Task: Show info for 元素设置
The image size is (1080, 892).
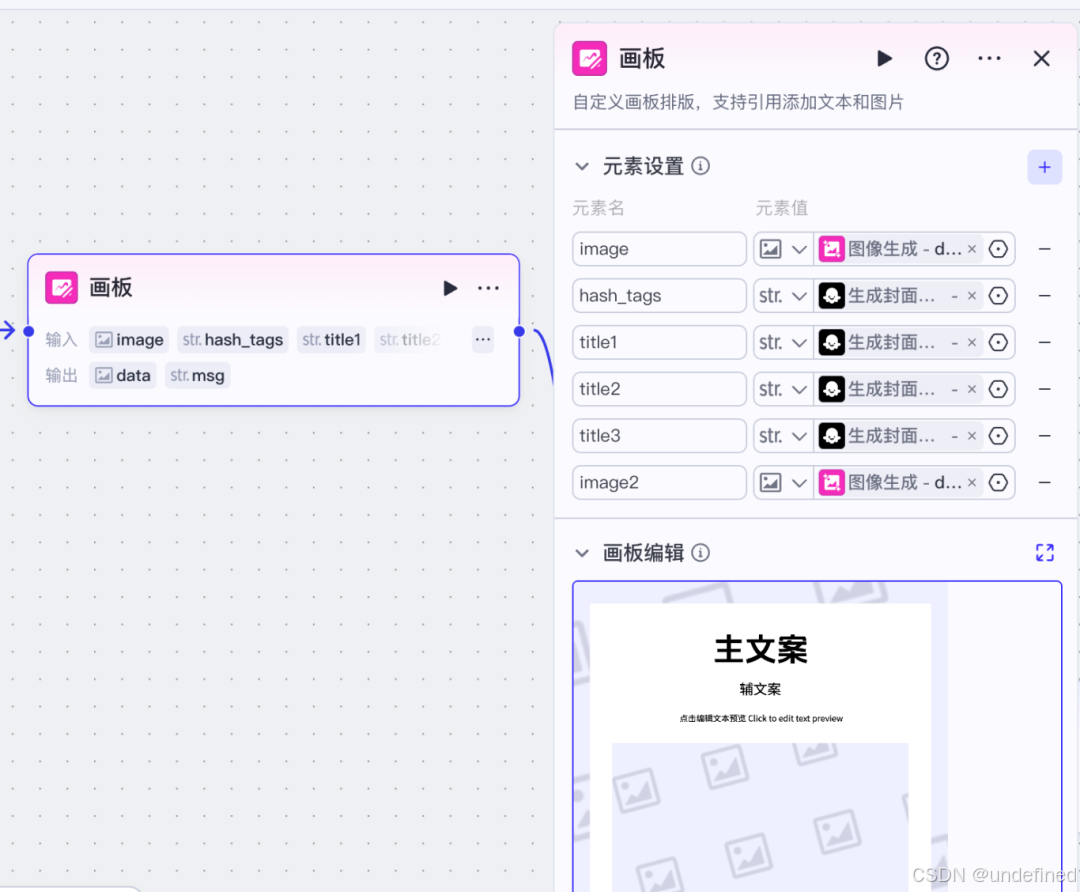Action: [700, 166]
